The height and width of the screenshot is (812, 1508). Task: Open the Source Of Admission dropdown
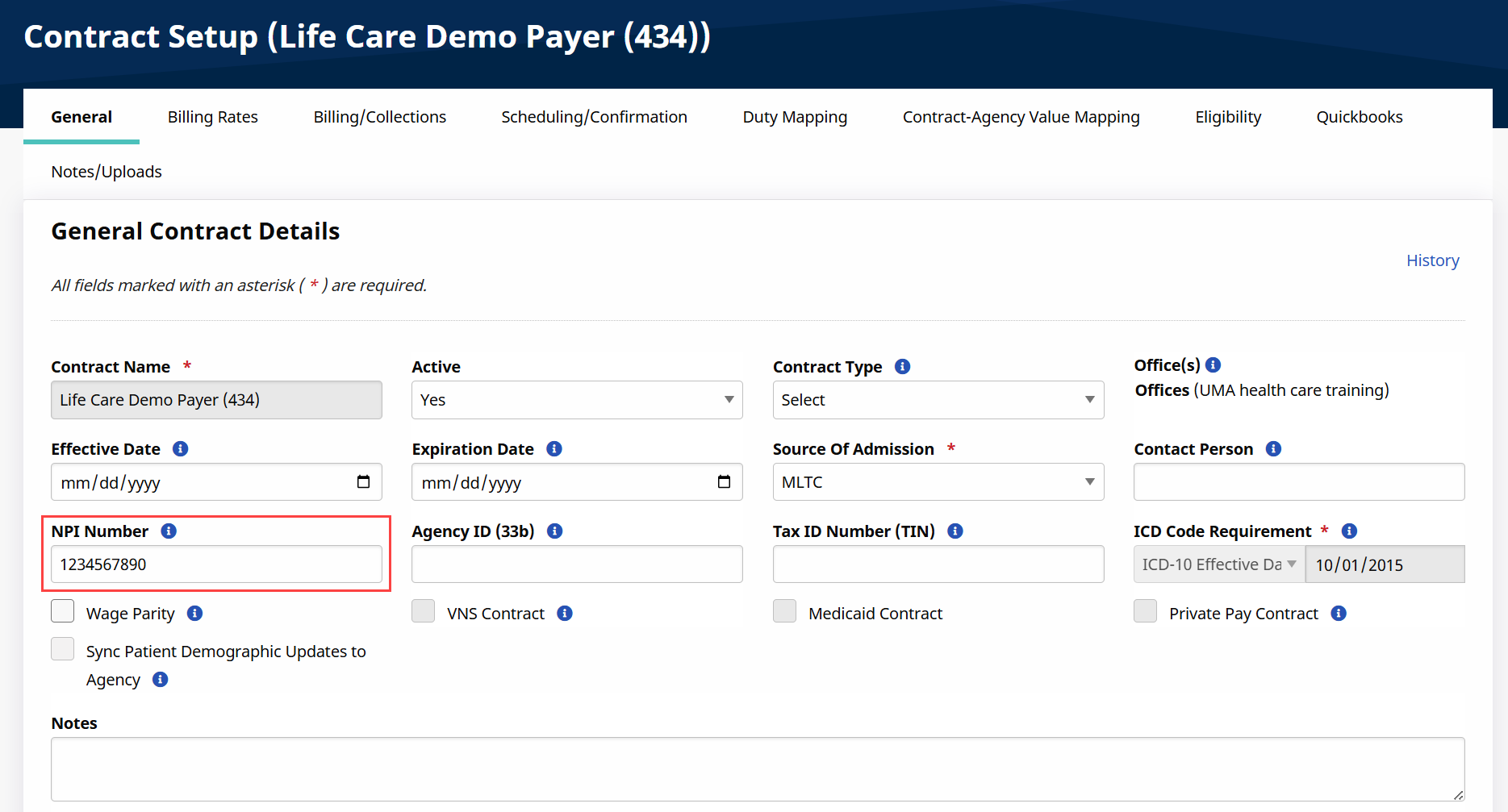[938, 482]
